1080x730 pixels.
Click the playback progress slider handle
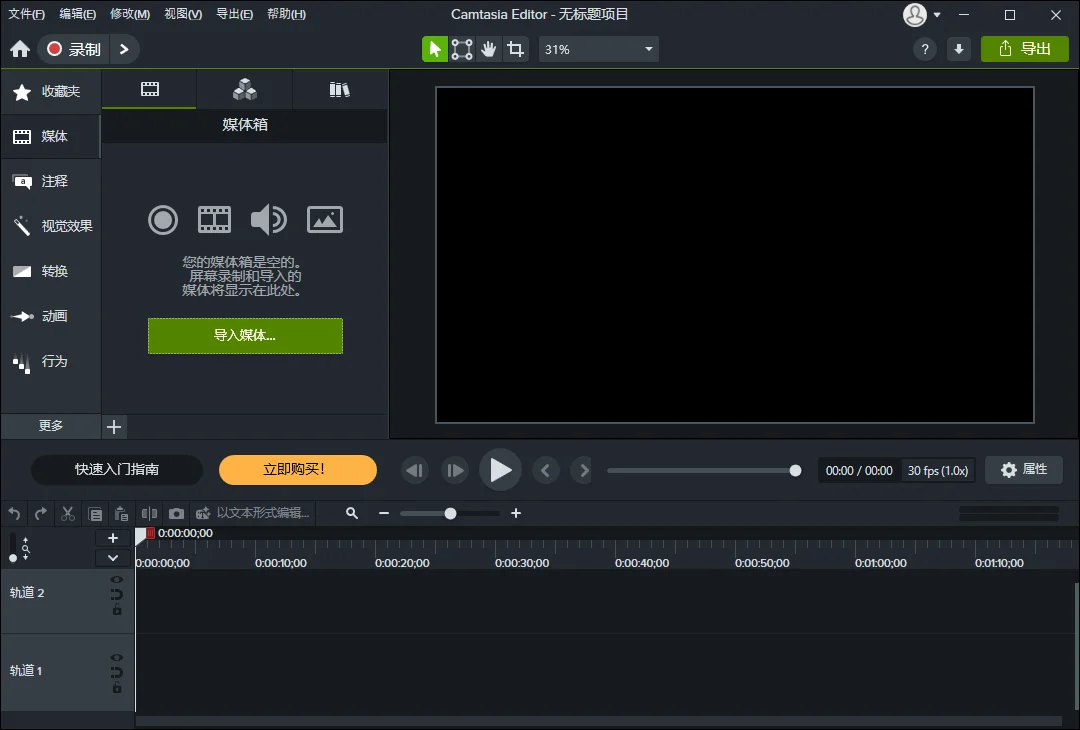pyautogui.click(x=796, y=470)
